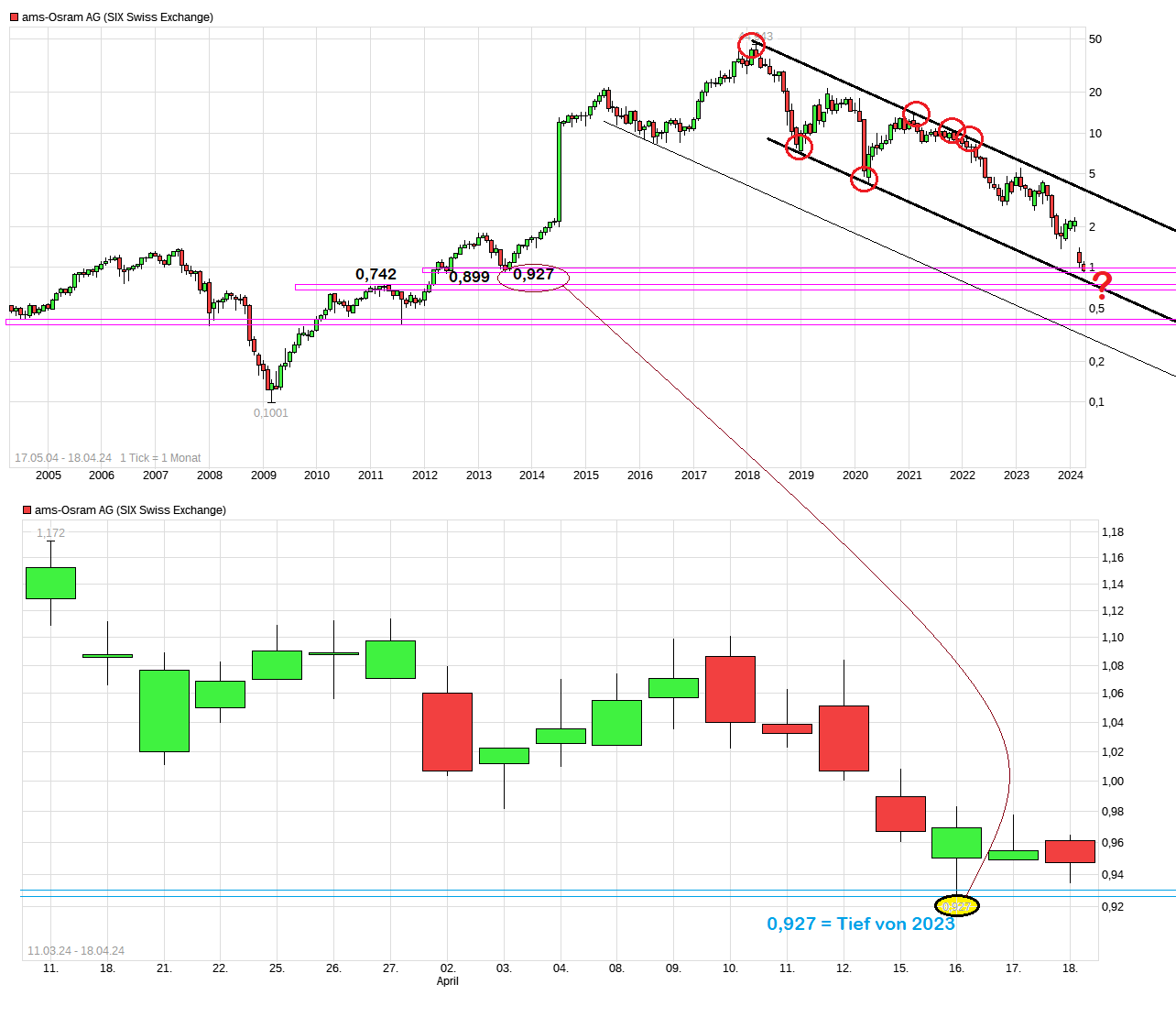Click the 15. date label on the daily axis
Image resolution: width=1176 pixels, height=1028 pixels.
900,968
